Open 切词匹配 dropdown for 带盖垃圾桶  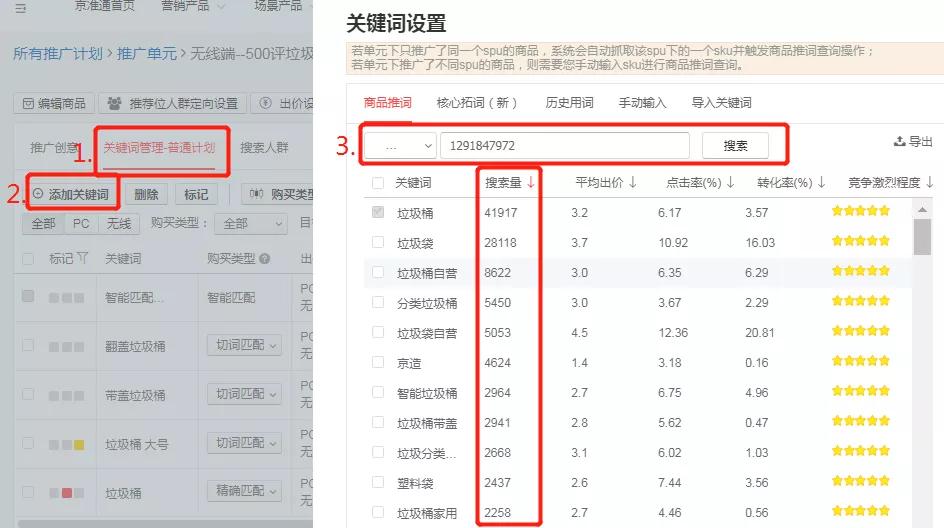[x=244, y=394]
